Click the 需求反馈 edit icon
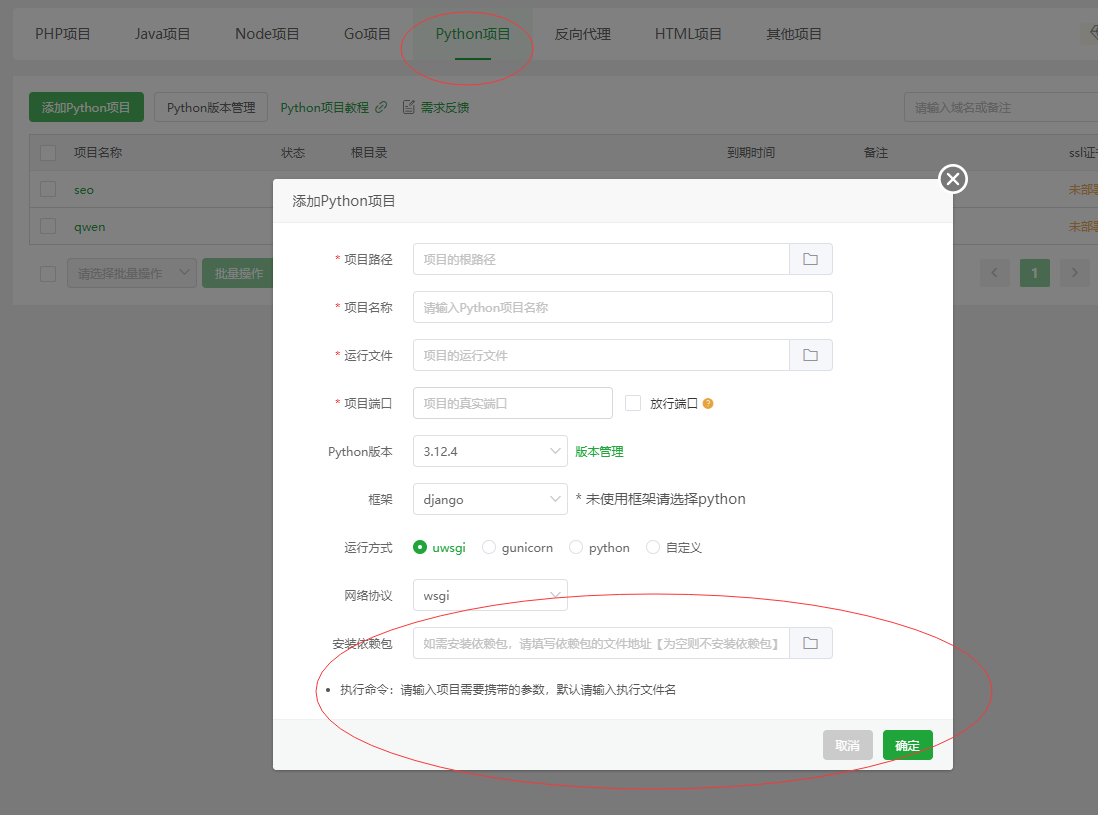This screenshot has width=1098, height=815. tap(409, 107)
